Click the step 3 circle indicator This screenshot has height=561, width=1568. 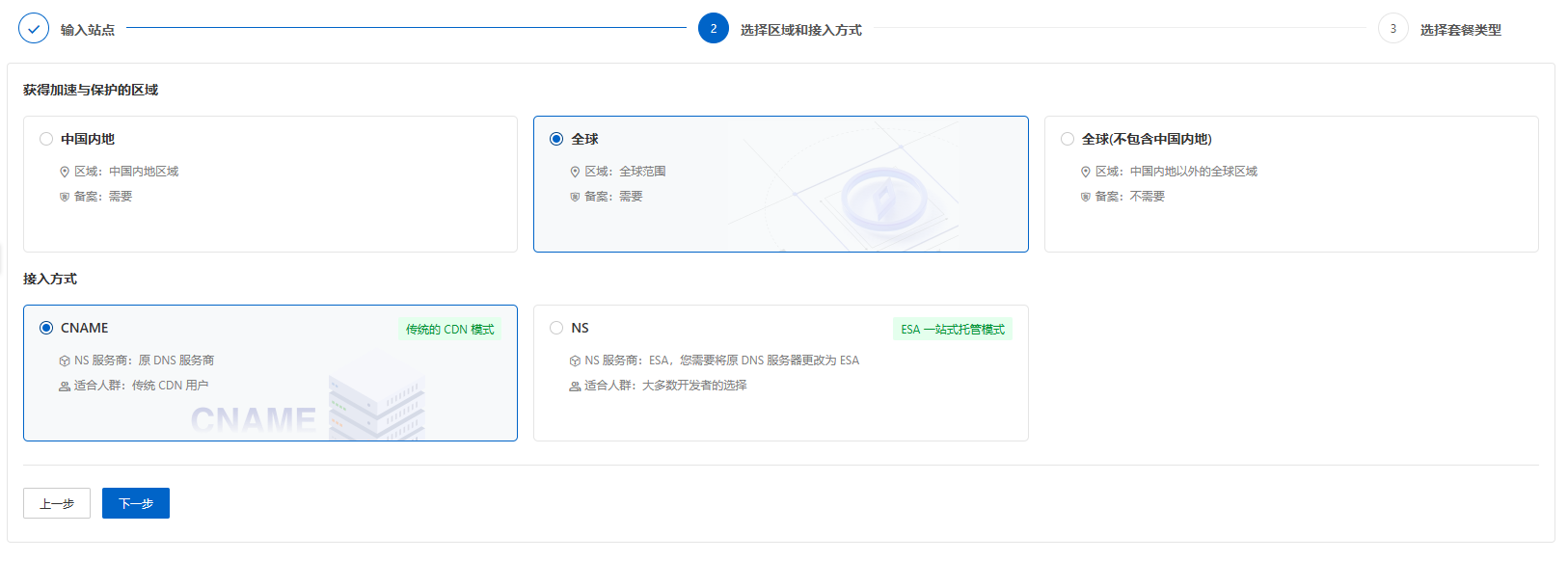[1392, 29]
